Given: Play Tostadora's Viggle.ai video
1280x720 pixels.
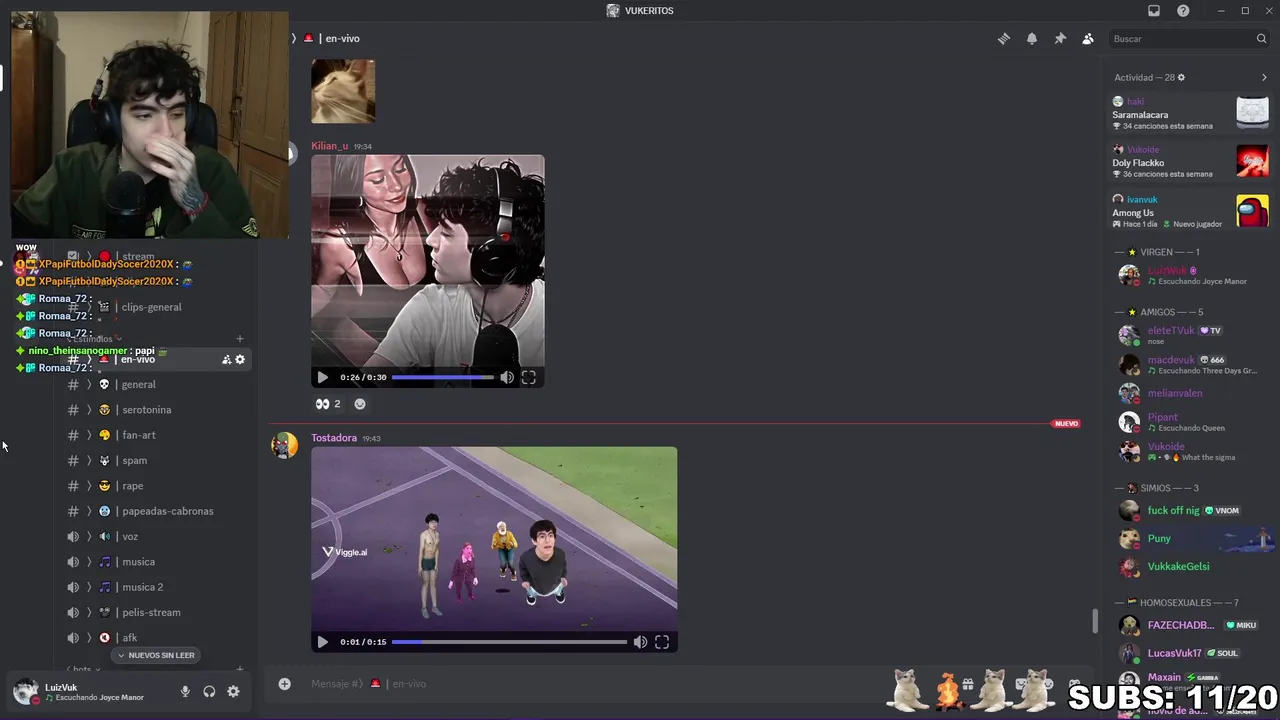Looking at the screenshot, I should tap(322, 642).
